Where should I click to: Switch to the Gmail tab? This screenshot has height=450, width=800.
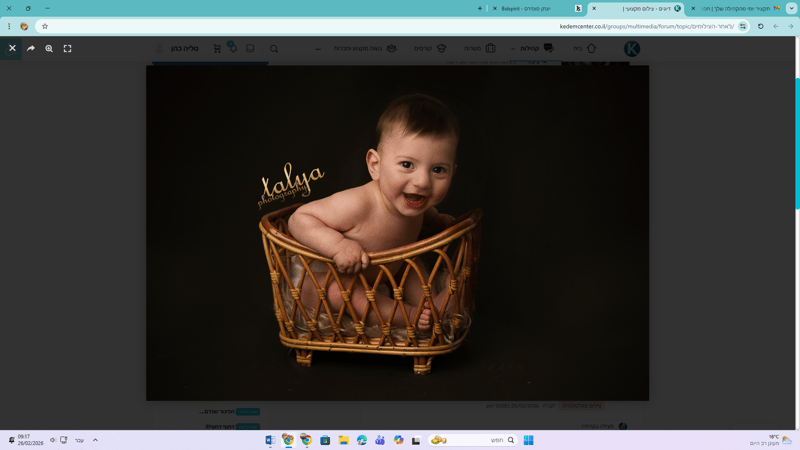tap(737, 8)
